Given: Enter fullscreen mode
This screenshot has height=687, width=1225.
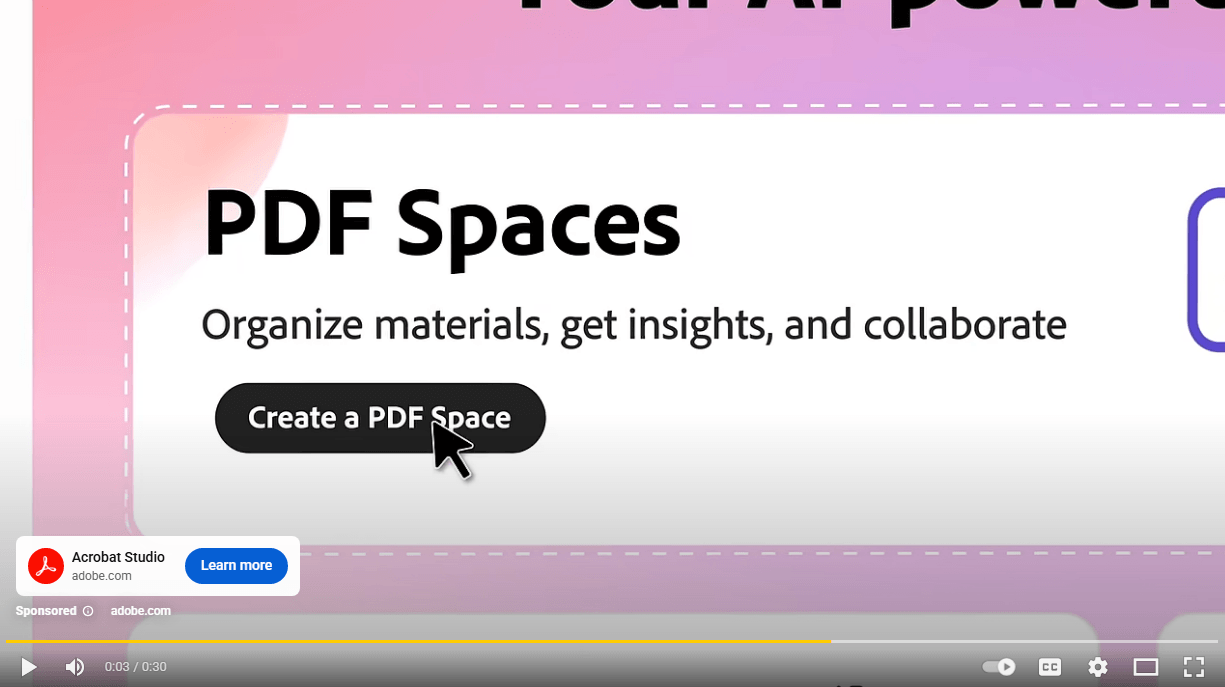Looking at the screenshot, I should tap(1193, 667).
